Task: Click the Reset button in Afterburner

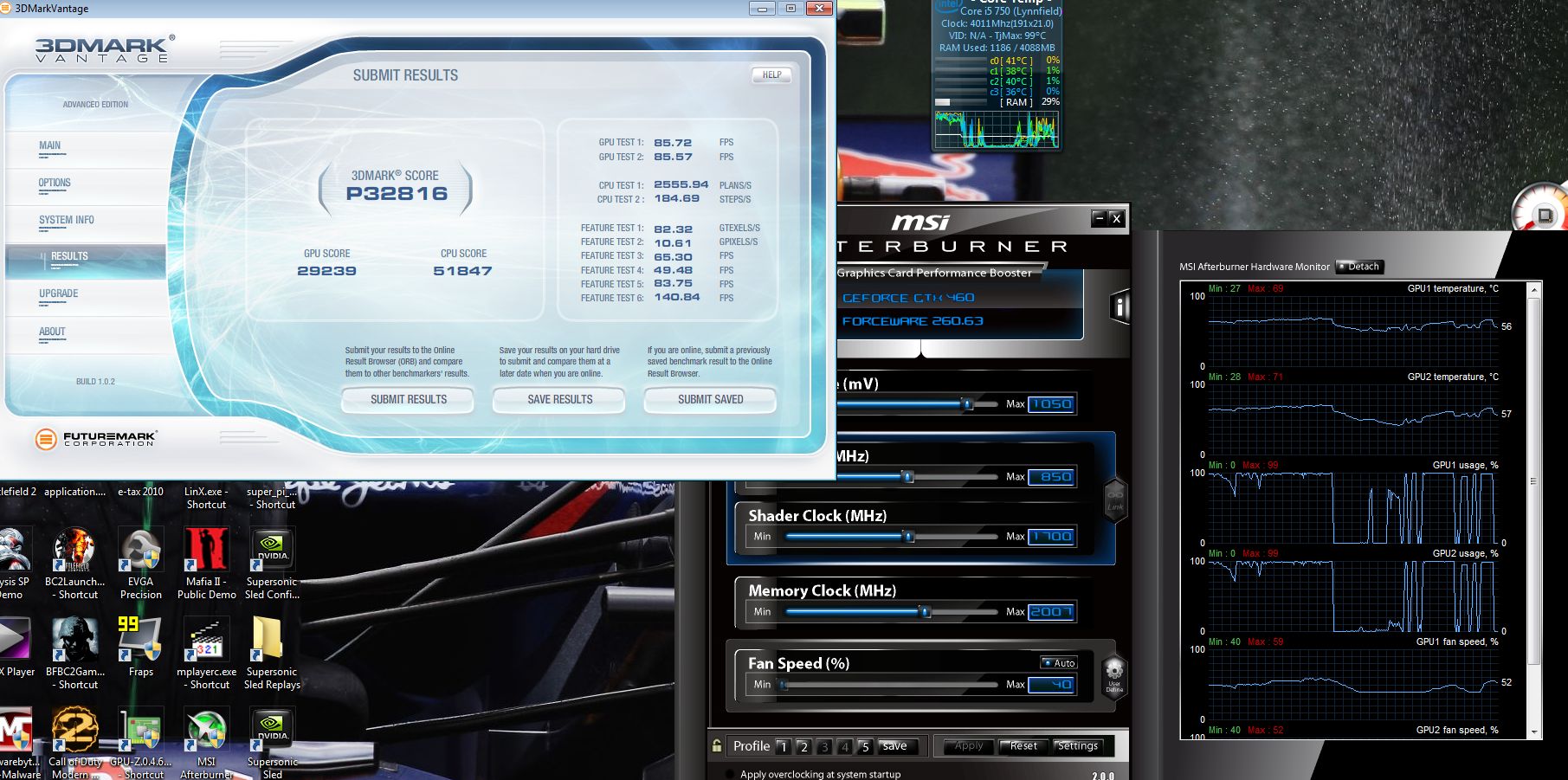Action: coord(1023,745)
